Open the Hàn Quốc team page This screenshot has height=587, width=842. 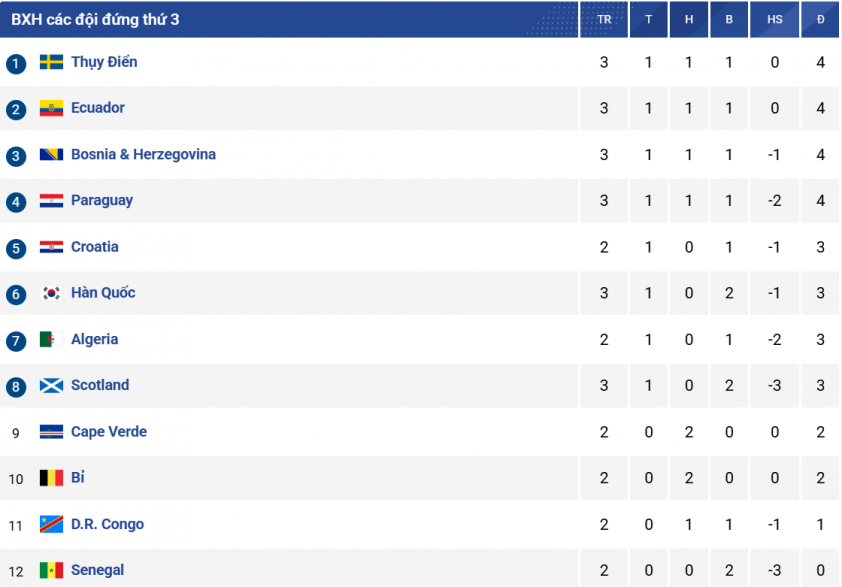[103, 293]
